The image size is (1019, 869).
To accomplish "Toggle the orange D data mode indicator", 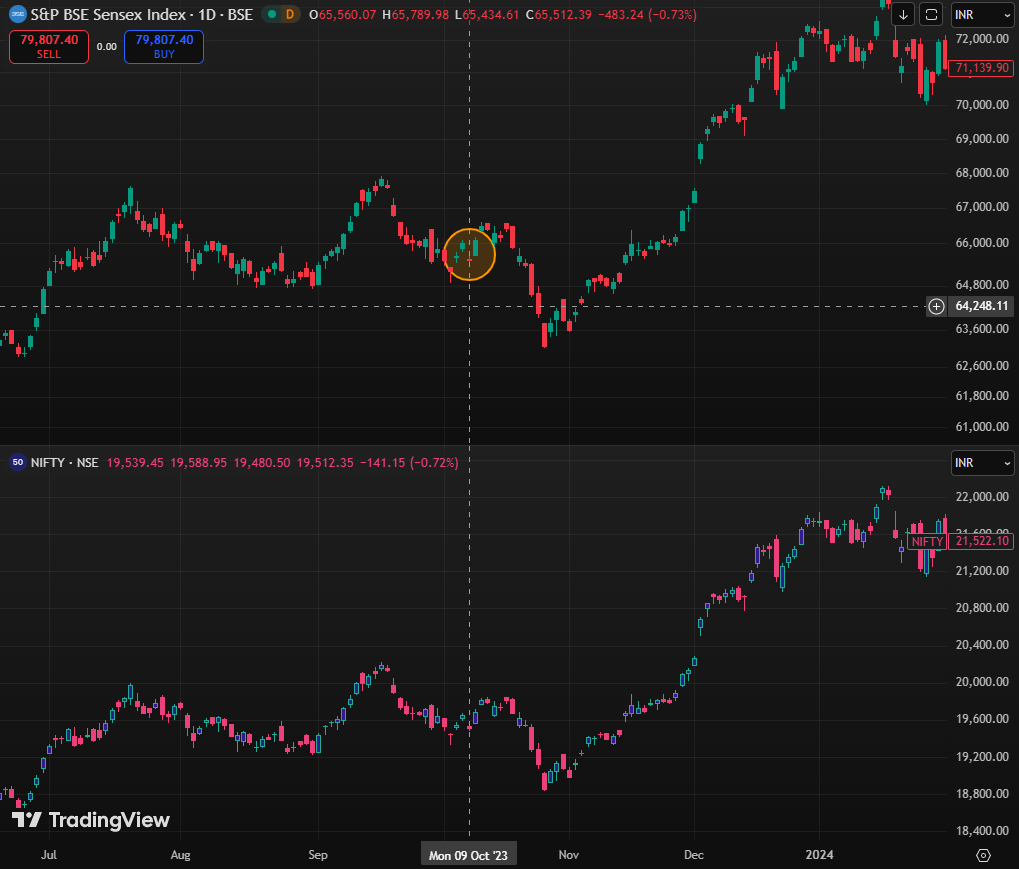I will (290, 14).
